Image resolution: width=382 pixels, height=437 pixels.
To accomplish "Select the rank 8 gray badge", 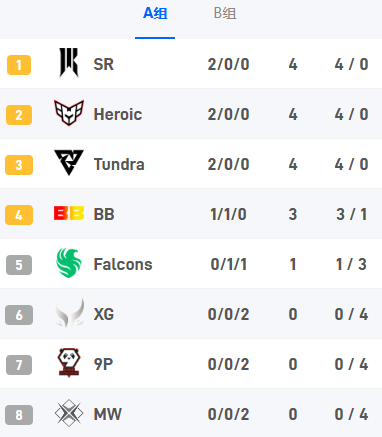I will pos(19,415).
